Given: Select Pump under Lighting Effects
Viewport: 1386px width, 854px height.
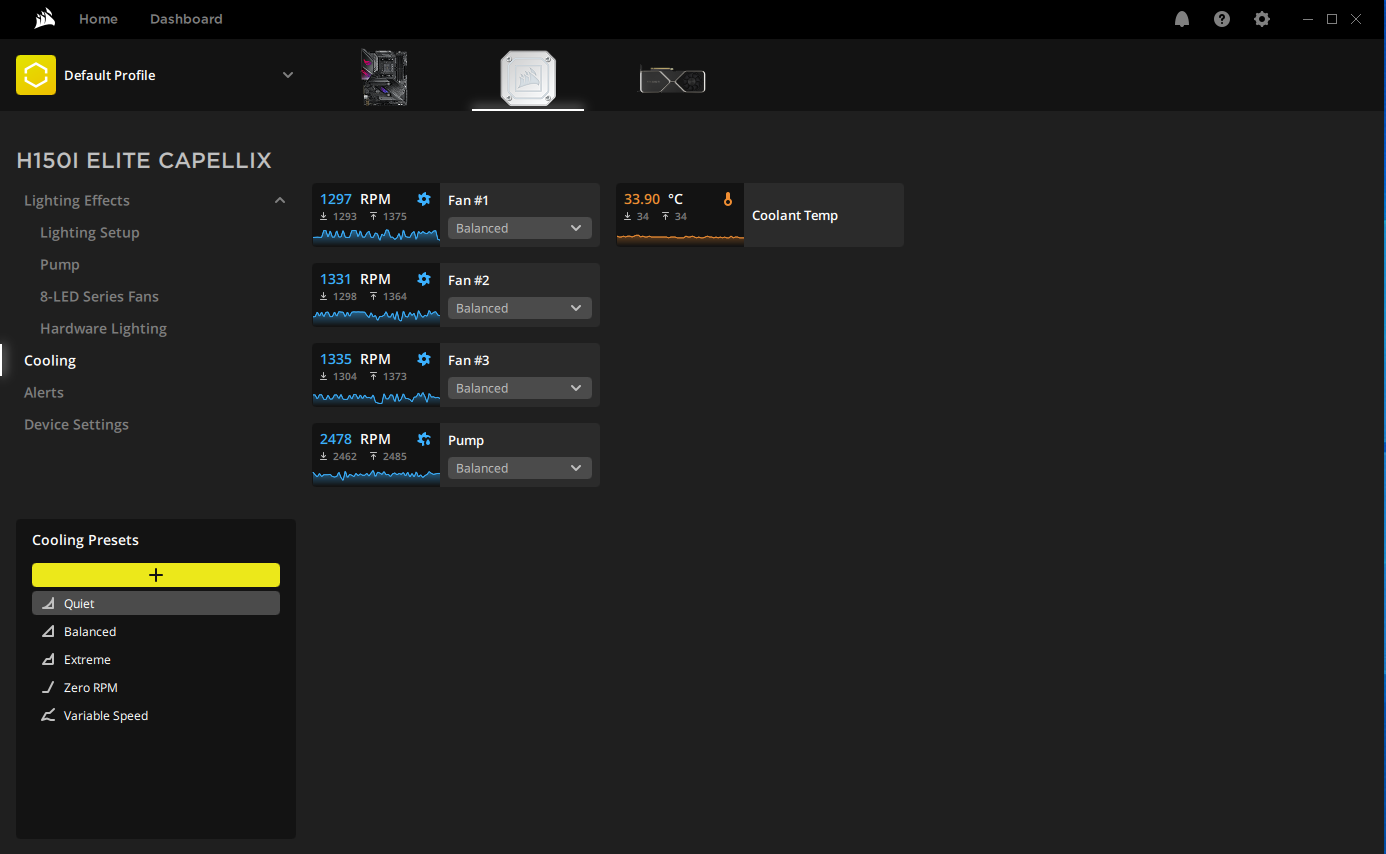Looking at the screenshot, I should pos(60,265).
